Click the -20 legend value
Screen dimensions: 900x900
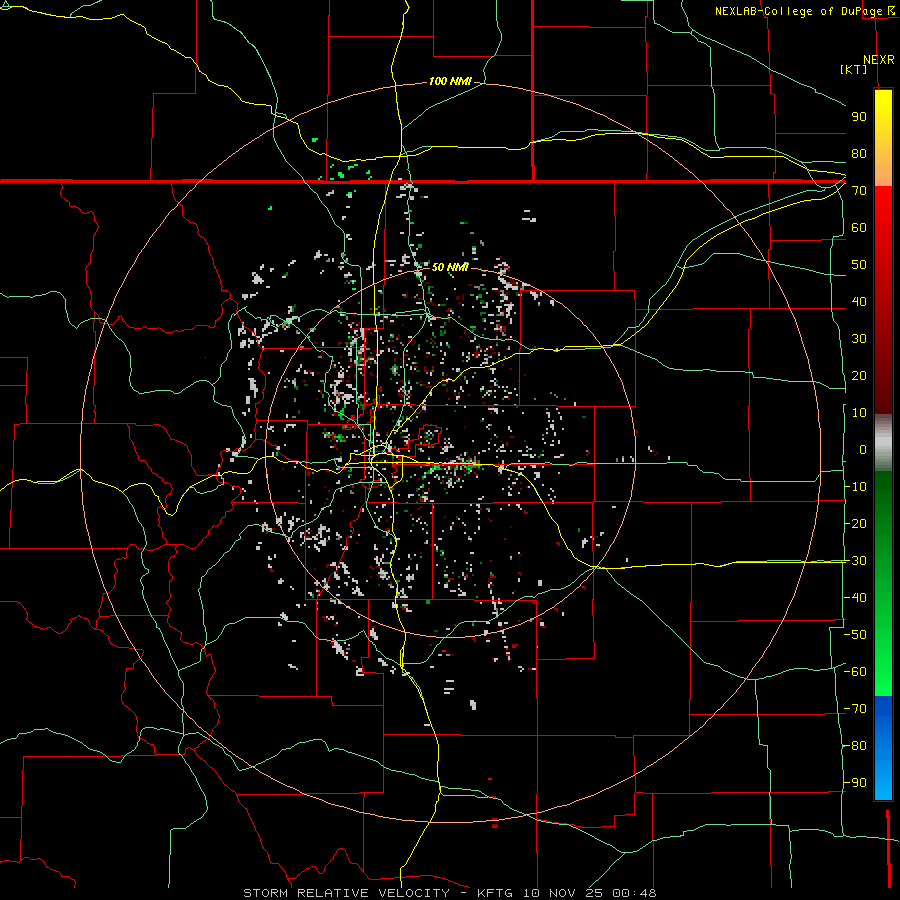855,524
